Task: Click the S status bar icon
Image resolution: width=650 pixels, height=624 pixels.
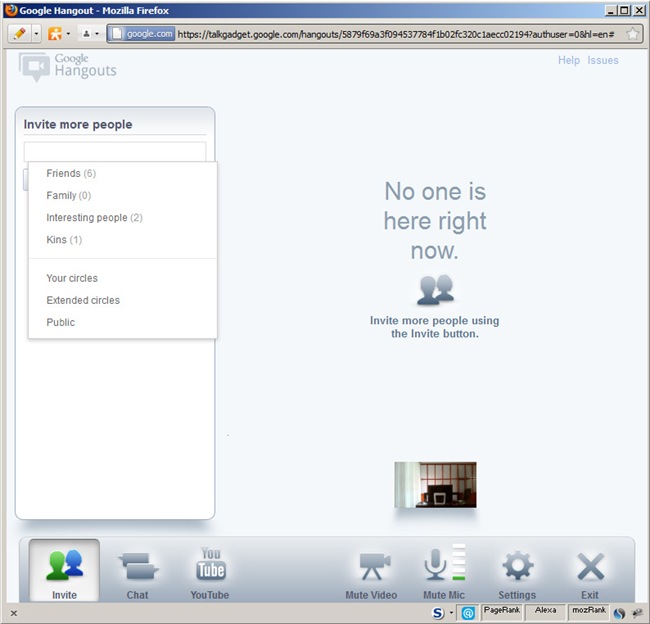Action: 438,613
